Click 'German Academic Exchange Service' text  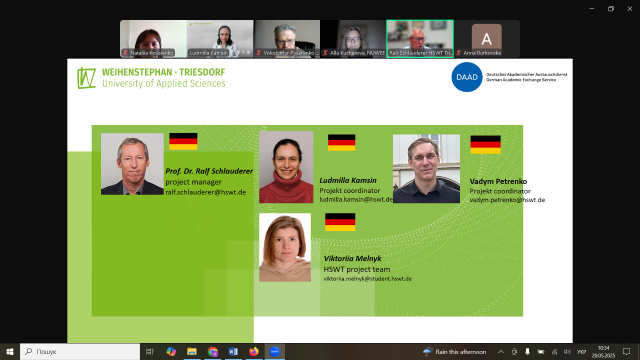pyautogui.click(x=521, y=80)
